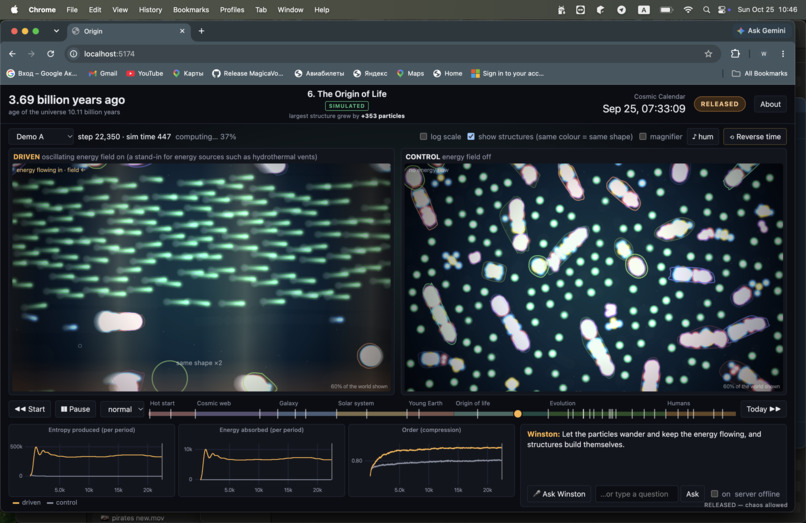806x523 pixels.
Task: Open the Chrome three-dot menu
Action: click(x=782, y=53)
